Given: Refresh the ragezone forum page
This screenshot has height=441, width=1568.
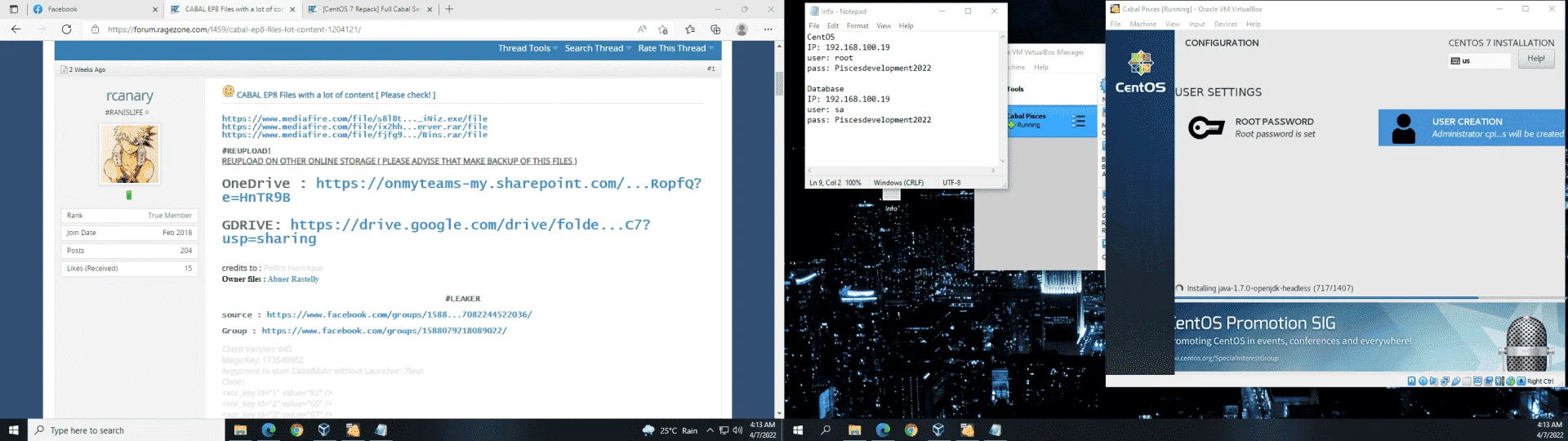Looking at the screenshot, I should 67,29.
